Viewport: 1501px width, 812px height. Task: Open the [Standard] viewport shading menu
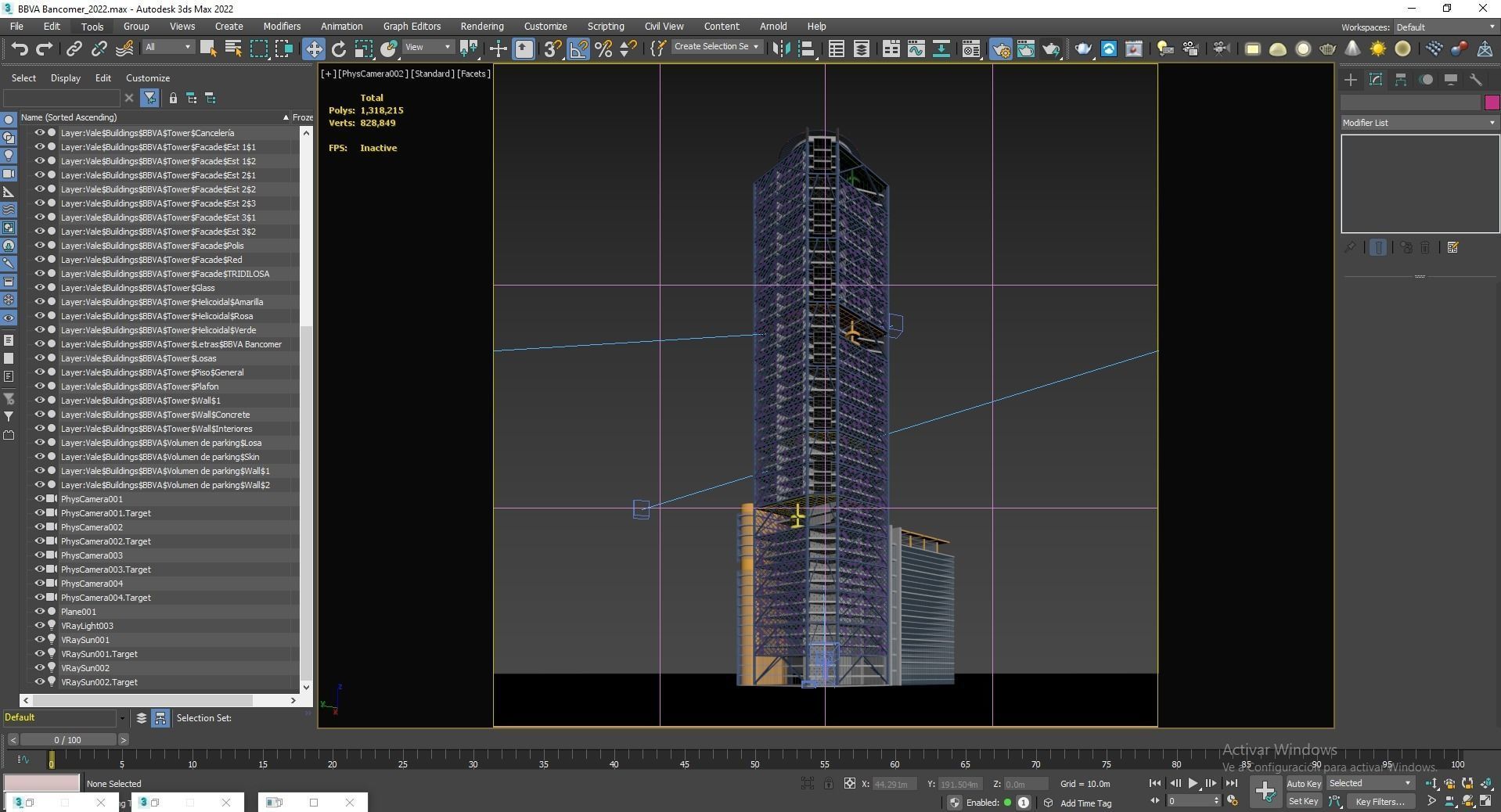pos(433,74)
